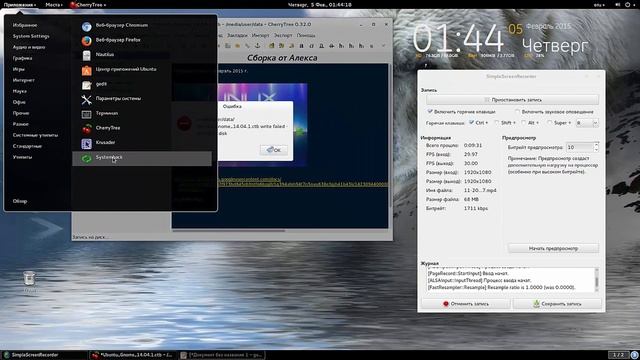Viewport: 640px width, 360px height.
Task: Select the Аудио и видео category
Action: pos(29,47)
